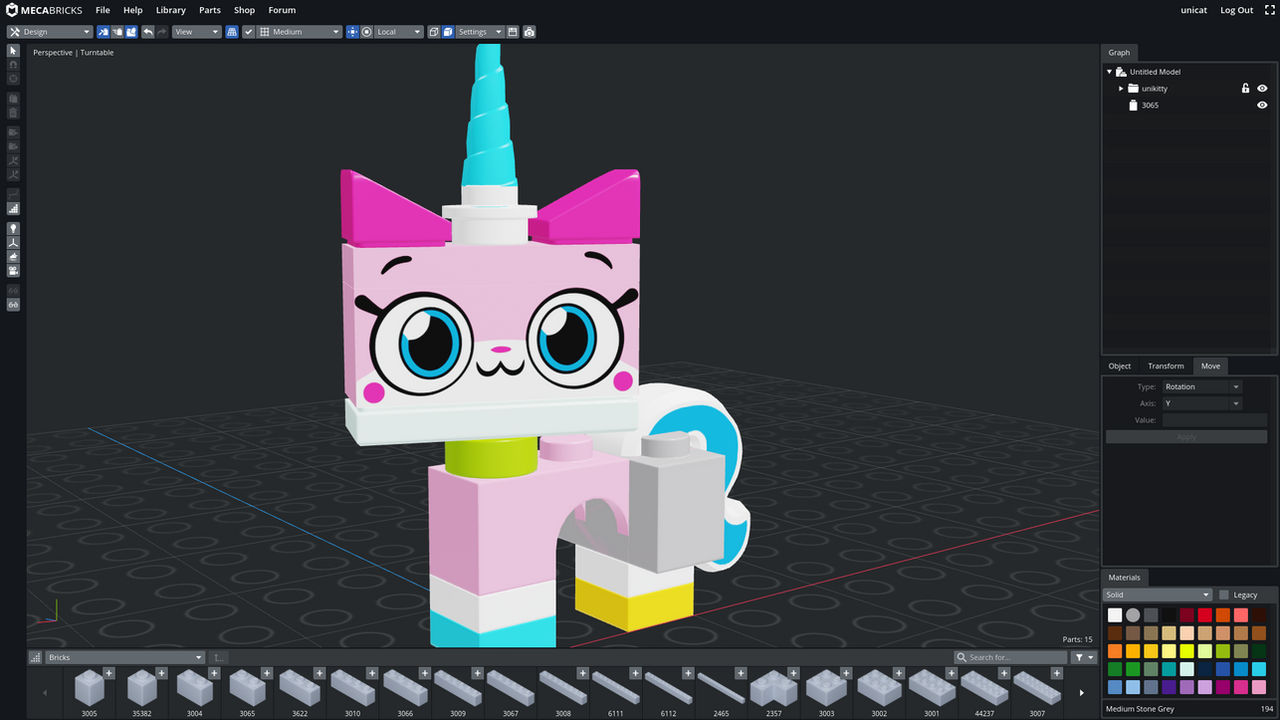Screen dimensions: 1280x720
Task: Click the first blue snap icon beside Design
Action: tap(102, 32)
